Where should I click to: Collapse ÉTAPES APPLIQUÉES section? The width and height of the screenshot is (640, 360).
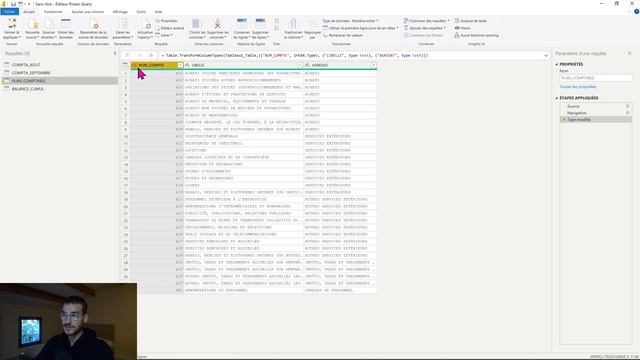(557, 98)
